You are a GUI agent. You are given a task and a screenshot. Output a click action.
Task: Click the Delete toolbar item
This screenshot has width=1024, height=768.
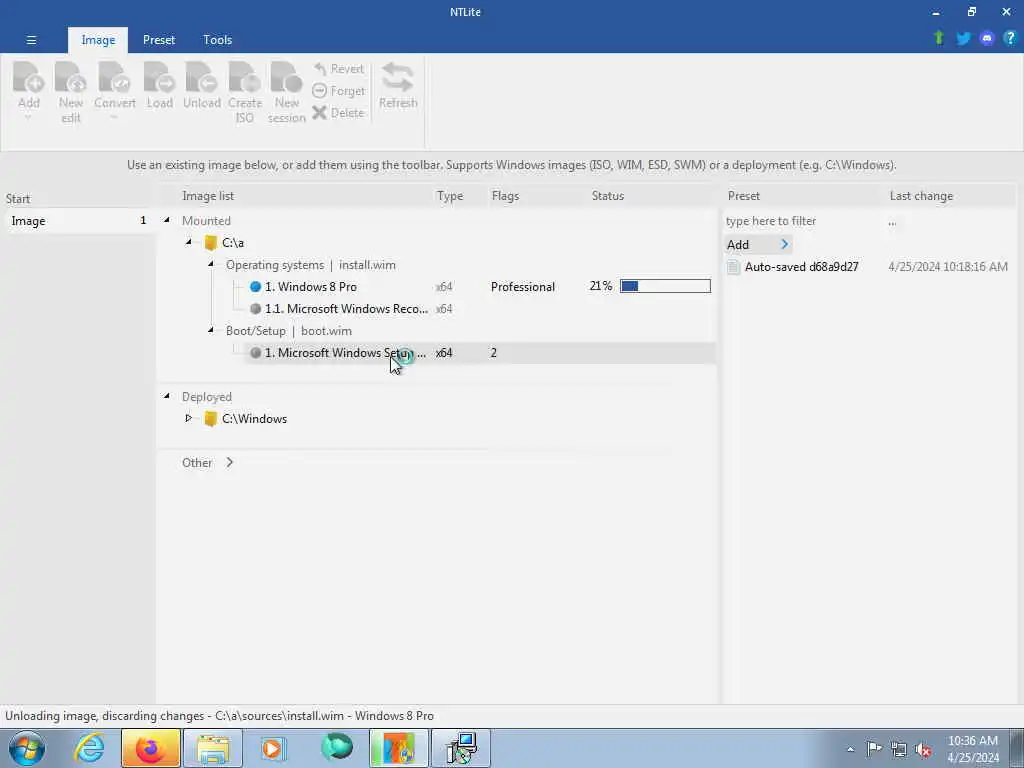click(x=338, y=112)
